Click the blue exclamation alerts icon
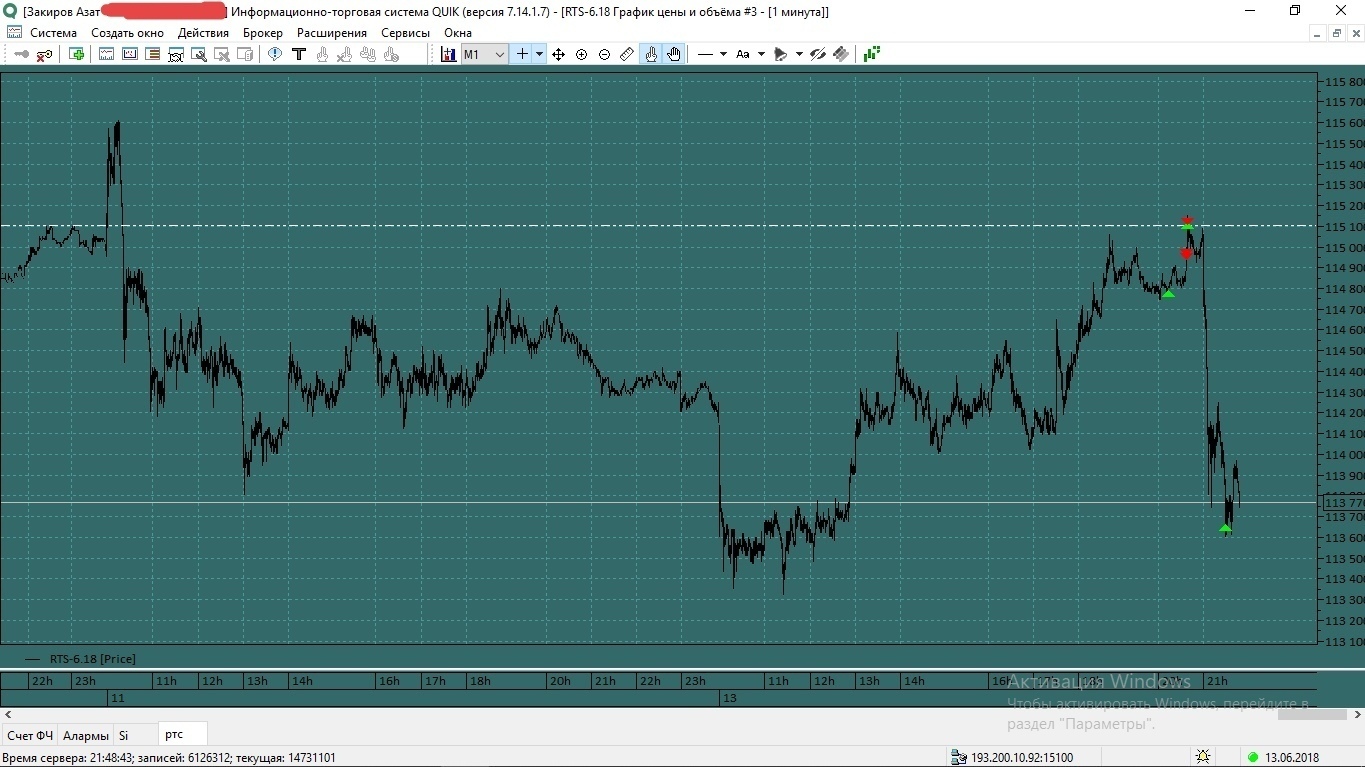Screen dimensions: 1365x767 [275, 54]
